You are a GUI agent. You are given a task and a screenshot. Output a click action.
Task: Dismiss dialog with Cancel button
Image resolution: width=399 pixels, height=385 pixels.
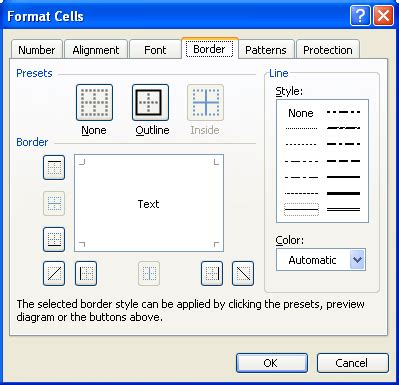[x=353, y=363]
